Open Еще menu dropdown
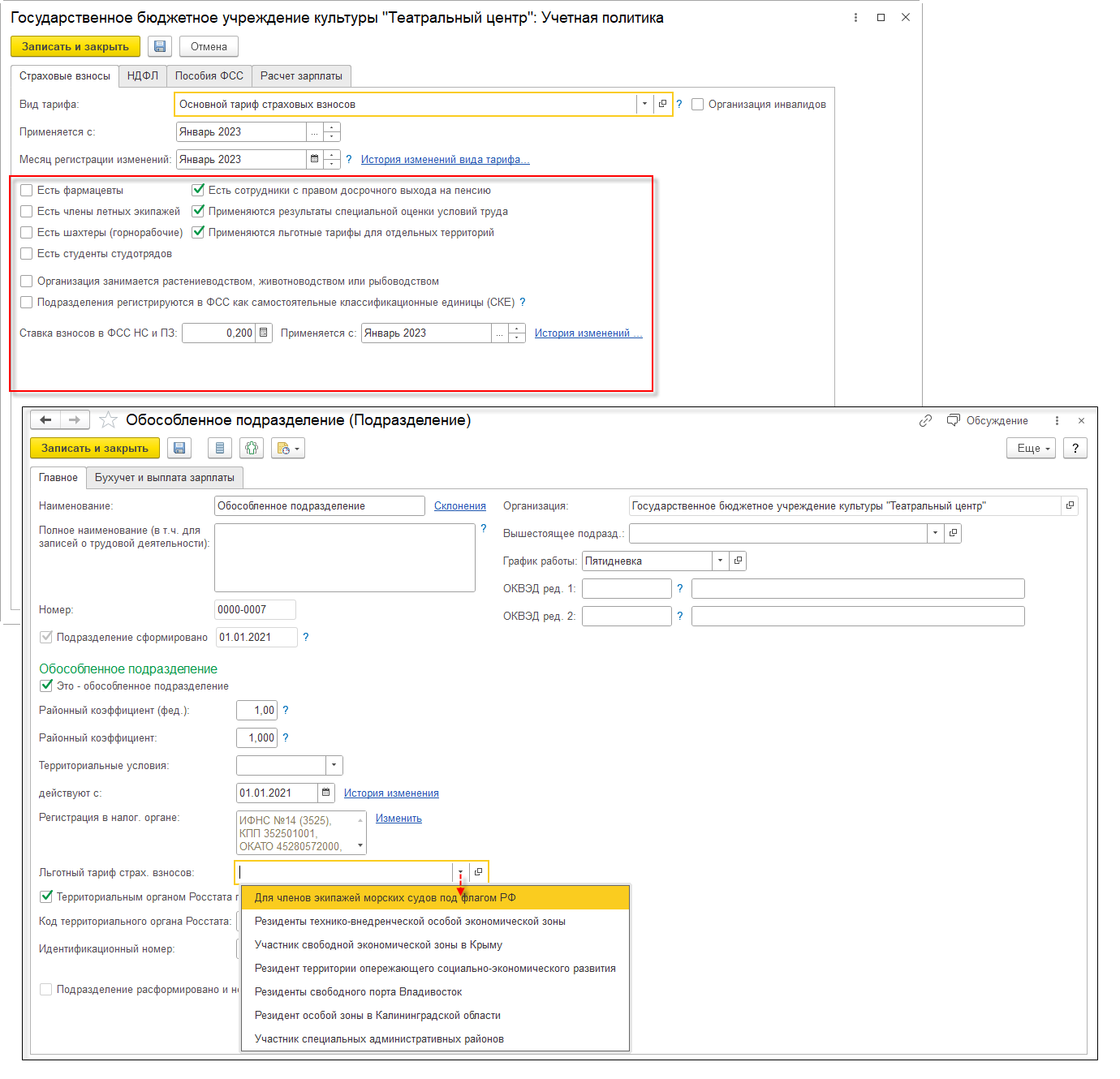Viewport: 1120px width, 1079px height. 1032,448
